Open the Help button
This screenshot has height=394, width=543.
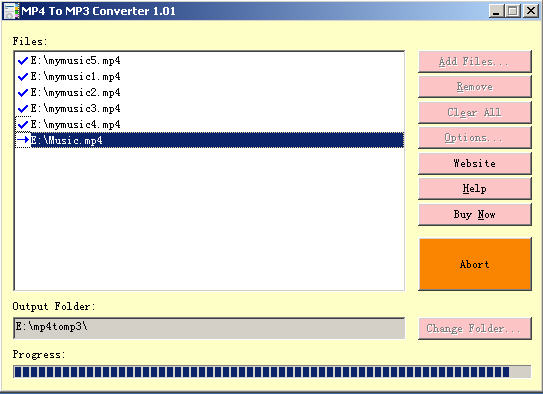coord(475,189)
